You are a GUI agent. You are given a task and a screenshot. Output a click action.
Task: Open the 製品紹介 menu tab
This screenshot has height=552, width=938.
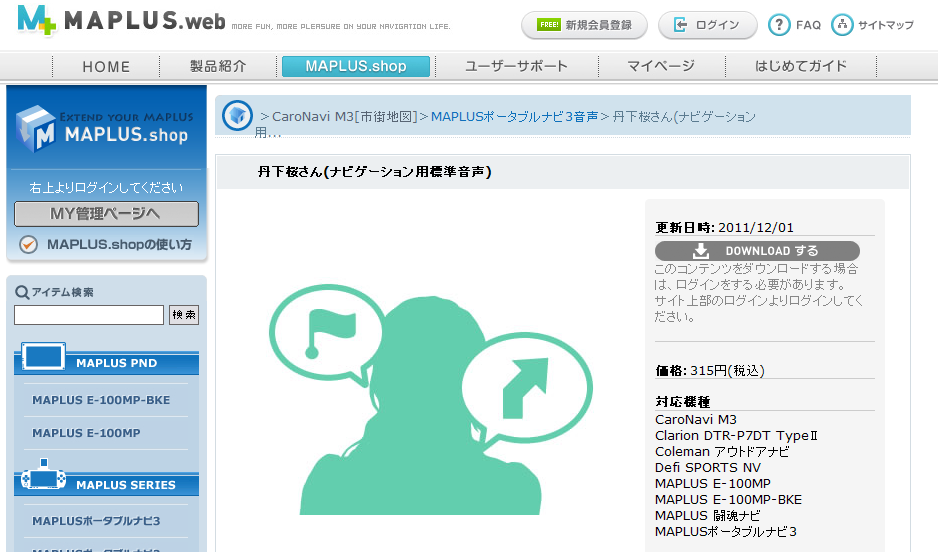(x=218, y=66)
